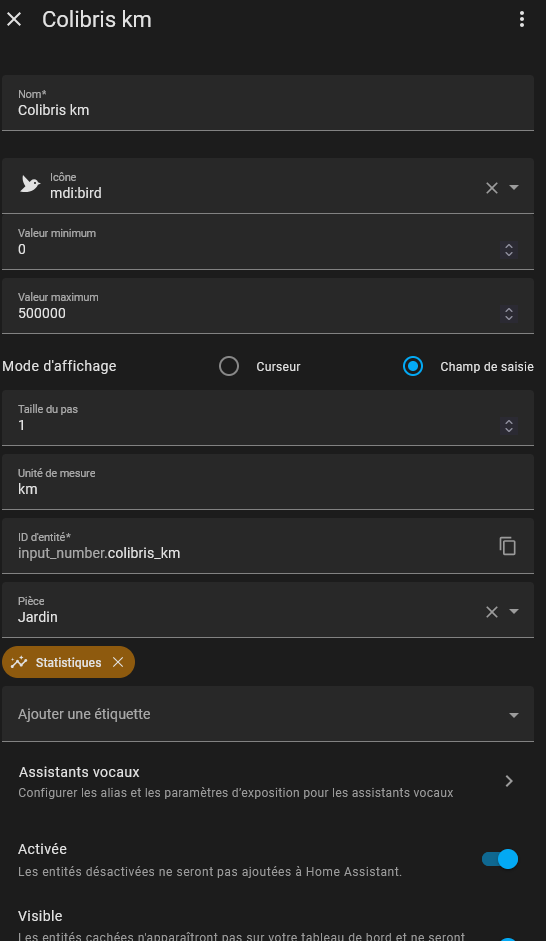Expand the Icône picker dropdown
This screenshot has height=941, width=546.
click(514, 188)
